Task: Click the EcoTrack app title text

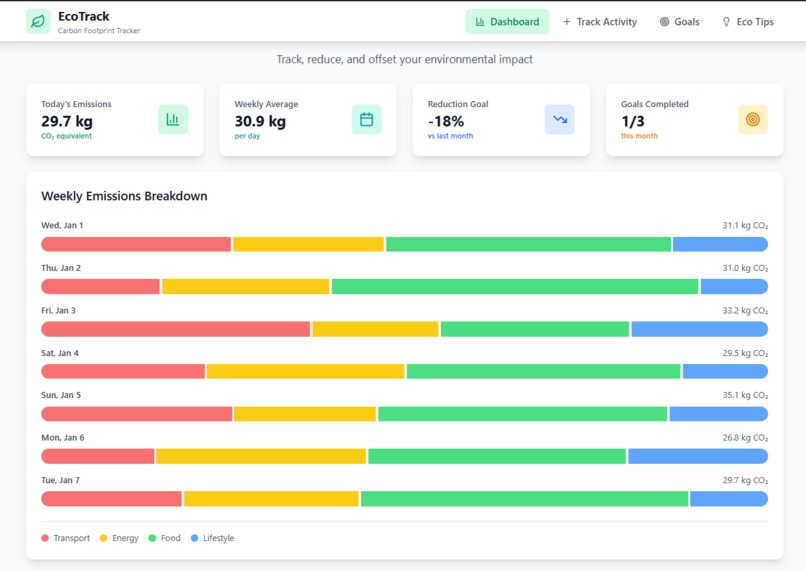Action: (84, 16)
